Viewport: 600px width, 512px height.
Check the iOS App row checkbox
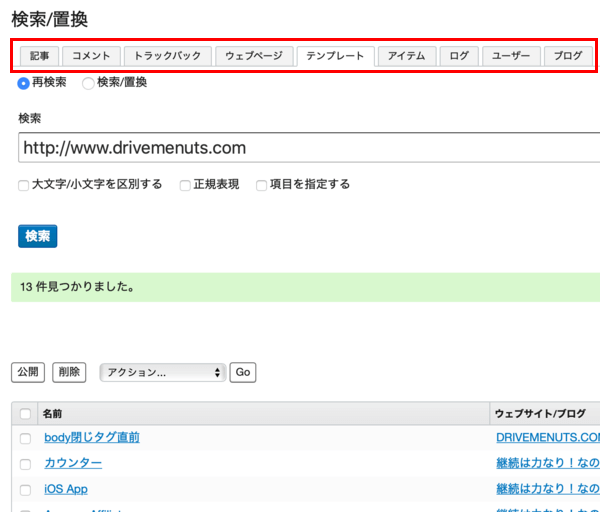click(25, 490)
